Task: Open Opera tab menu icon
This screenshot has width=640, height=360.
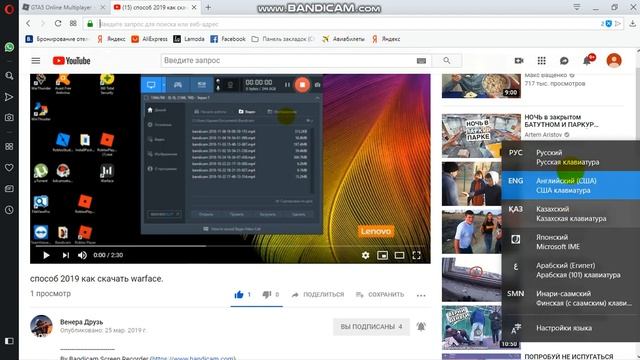Action: point(577,7)
